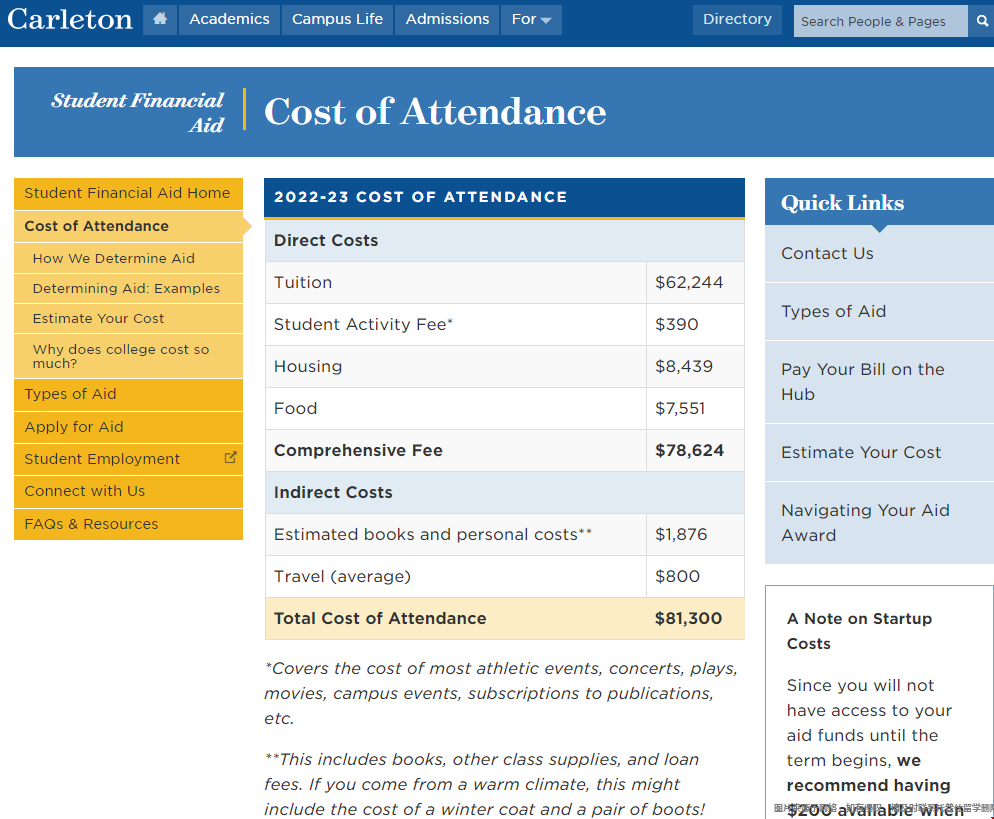Open the Directory link

click(x=737, y=19)
